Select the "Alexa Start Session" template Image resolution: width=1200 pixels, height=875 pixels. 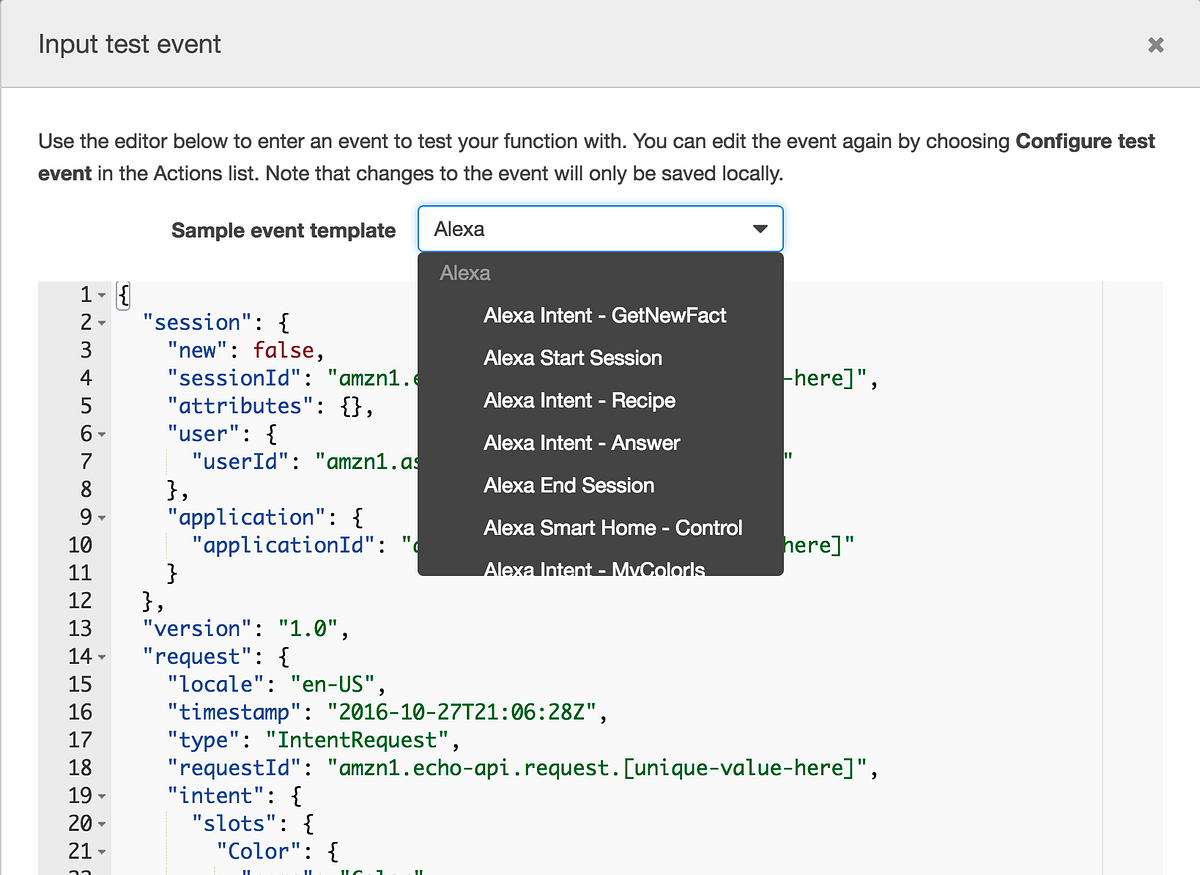(x=572, y=357)
